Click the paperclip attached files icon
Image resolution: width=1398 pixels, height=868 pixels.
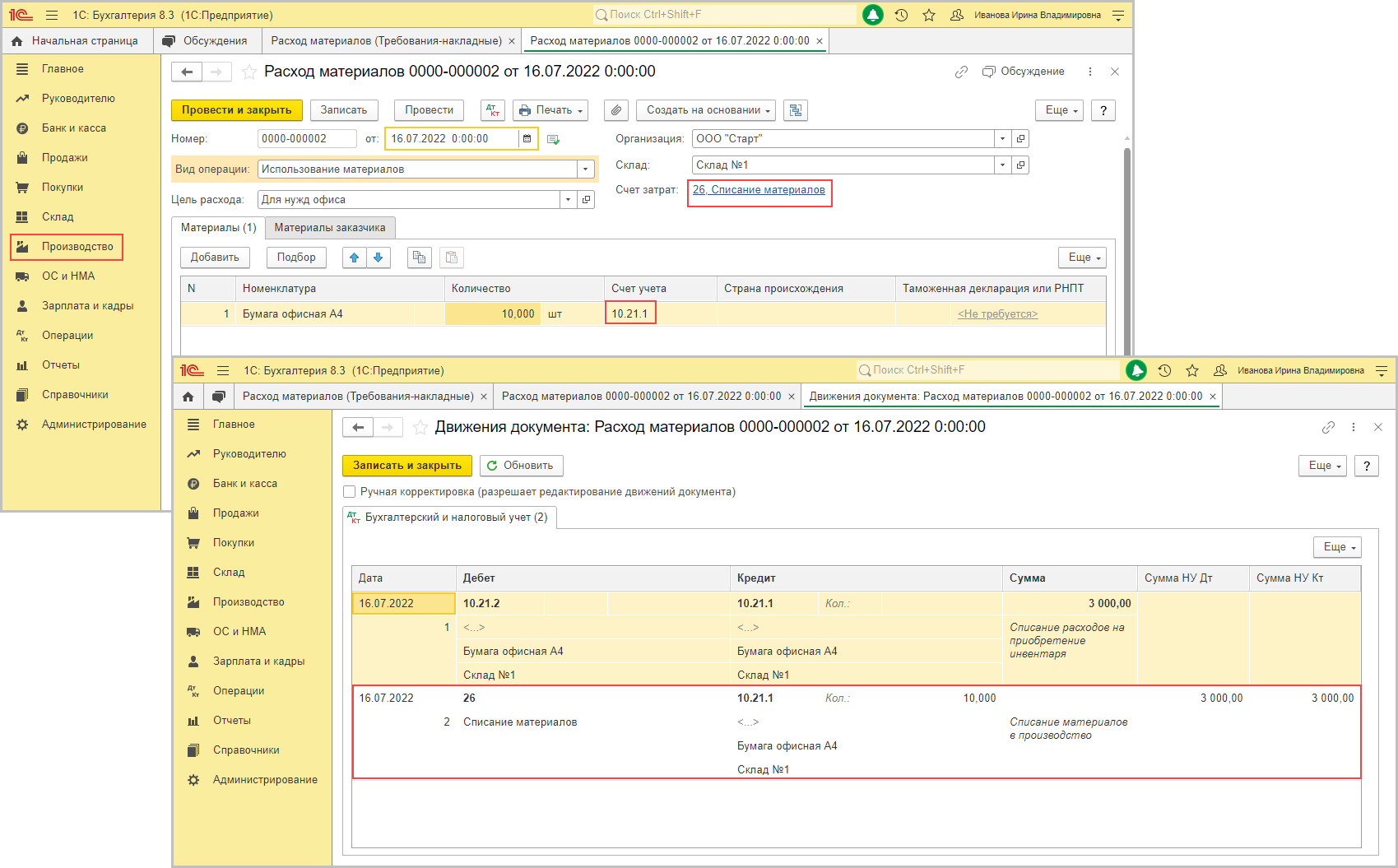pyautogui.click(x=616, y=110)
